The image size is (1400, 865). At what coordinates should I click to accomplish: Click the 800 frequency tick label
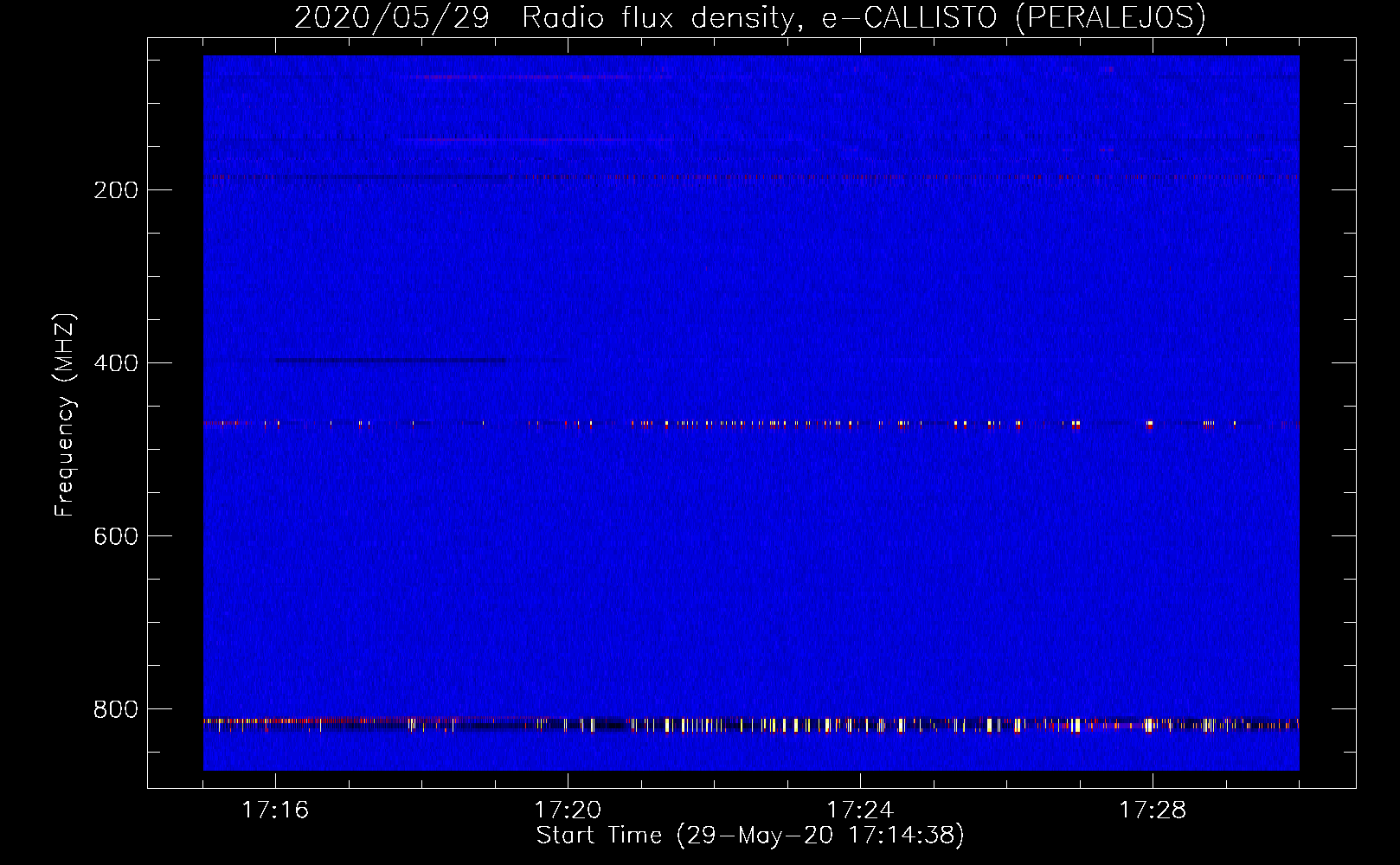coord(116,709)
